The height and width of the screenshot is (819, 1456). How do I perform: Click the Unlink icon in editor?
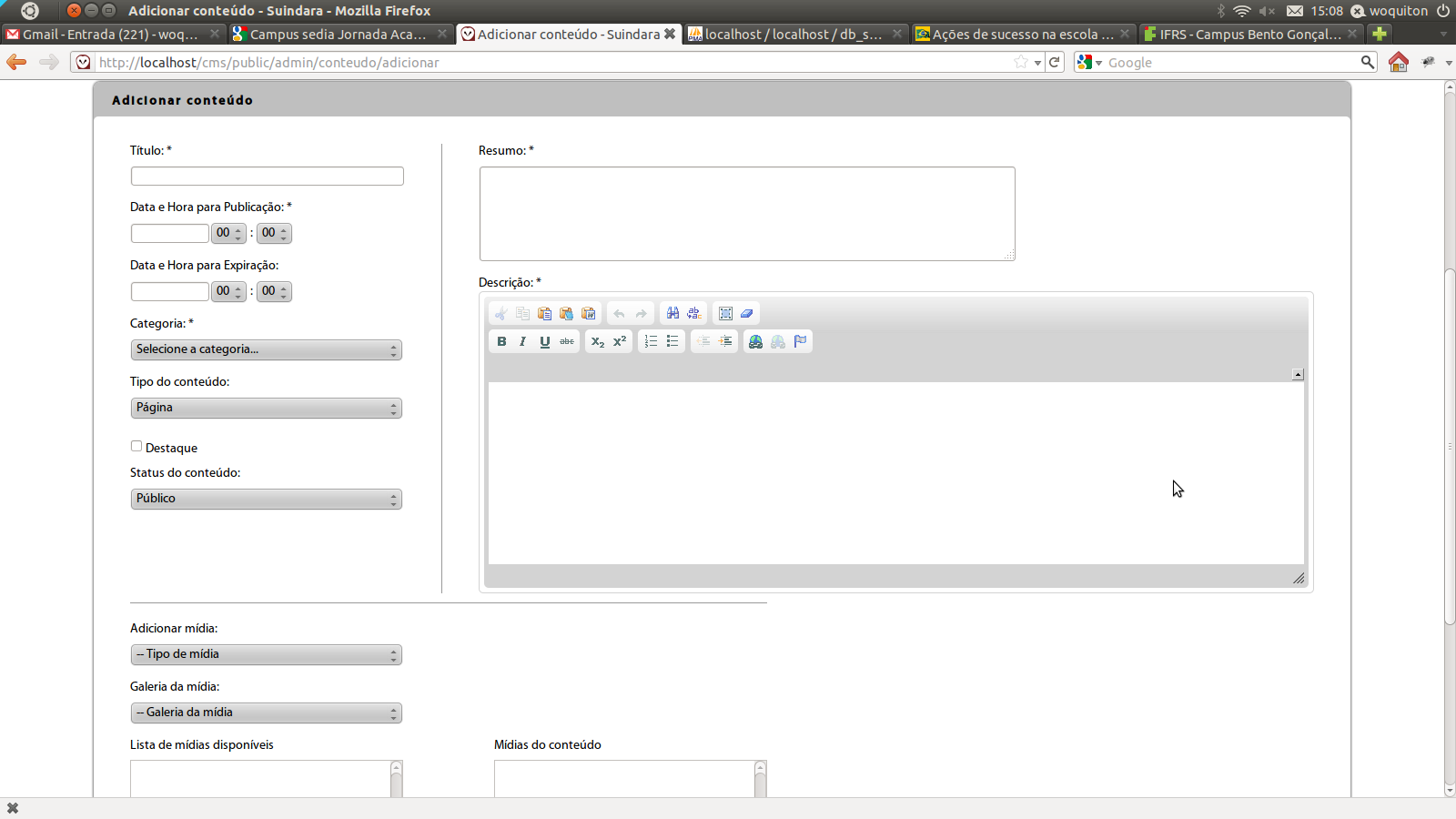pyautogui.click(x=778, y=341)
